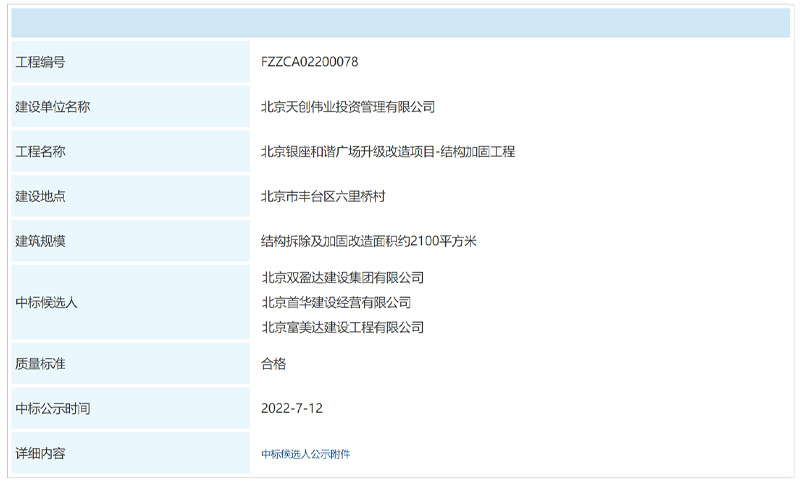Click the 详细内容 label
Viewport: 800px width, 483px height.
(40, 453)
